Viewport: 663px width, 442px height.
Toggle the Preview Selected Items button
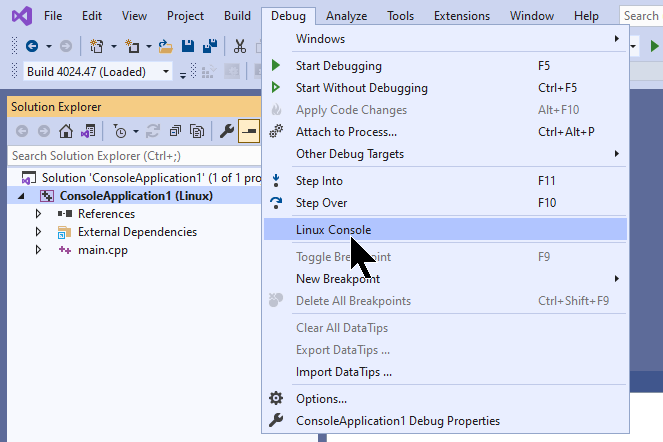click(249, 132)
